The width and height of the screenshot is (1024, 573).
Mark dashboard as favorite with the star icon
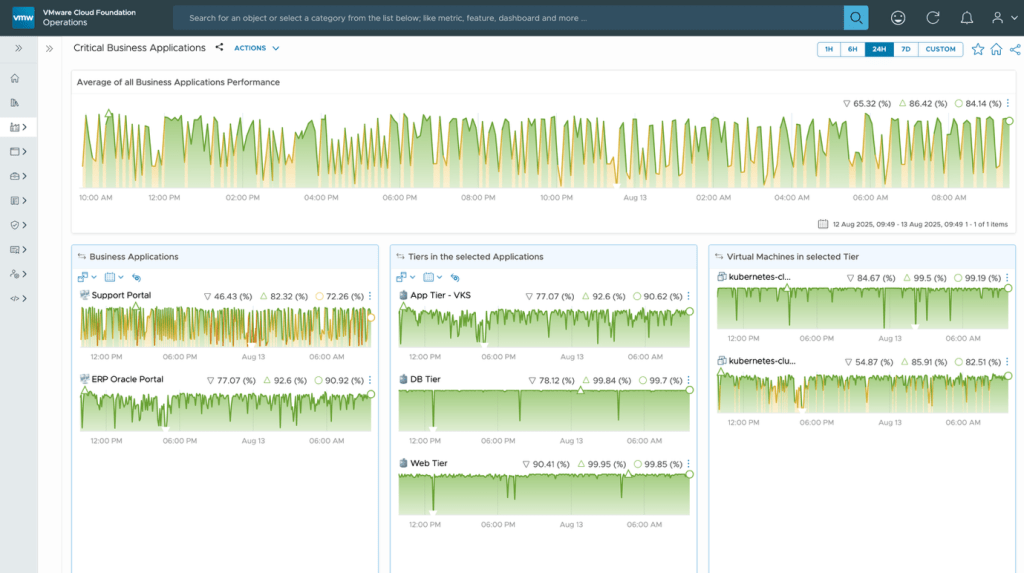click(x=978, y=49)
